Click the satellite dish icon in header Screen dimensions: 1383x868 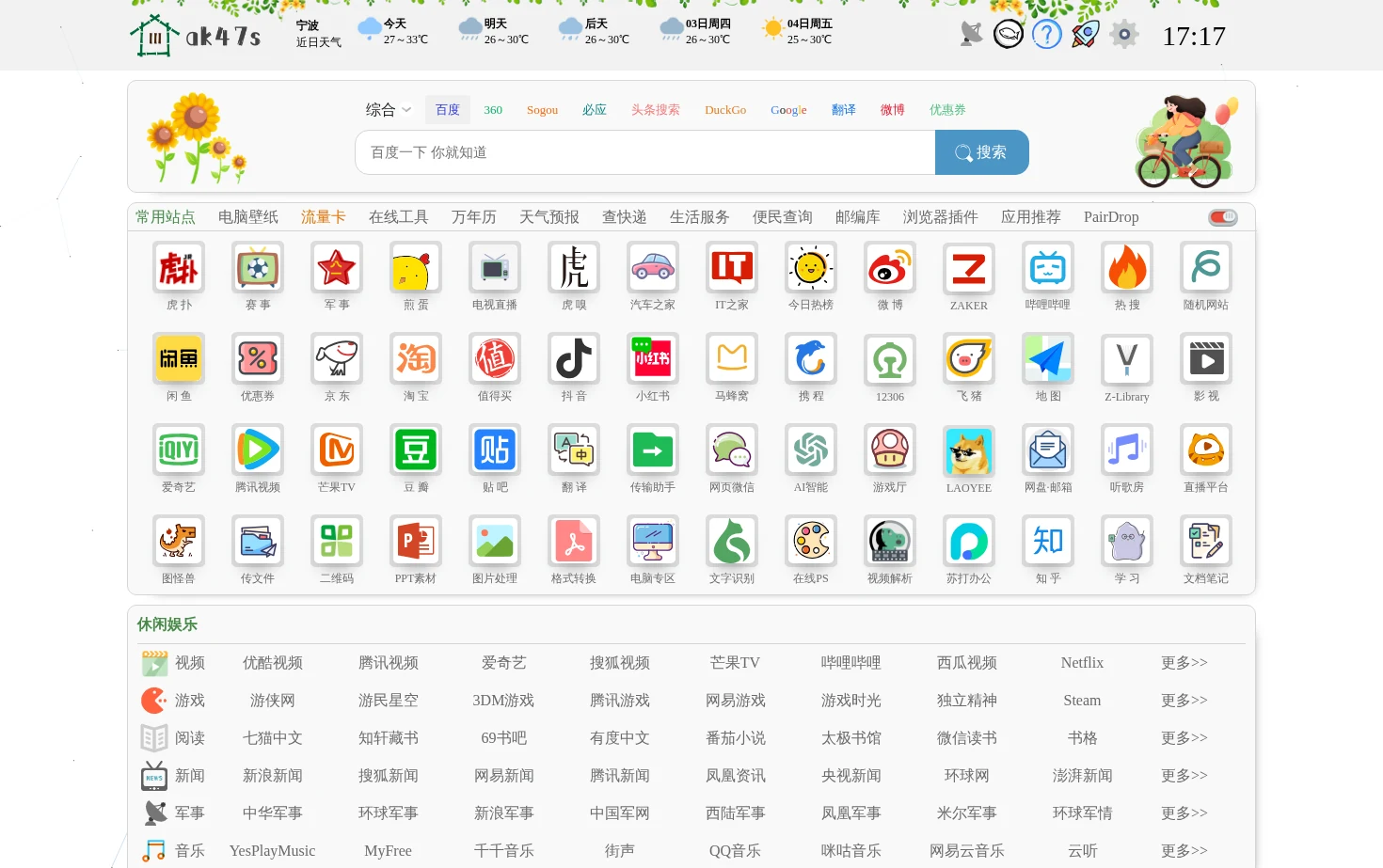[971, 35]
